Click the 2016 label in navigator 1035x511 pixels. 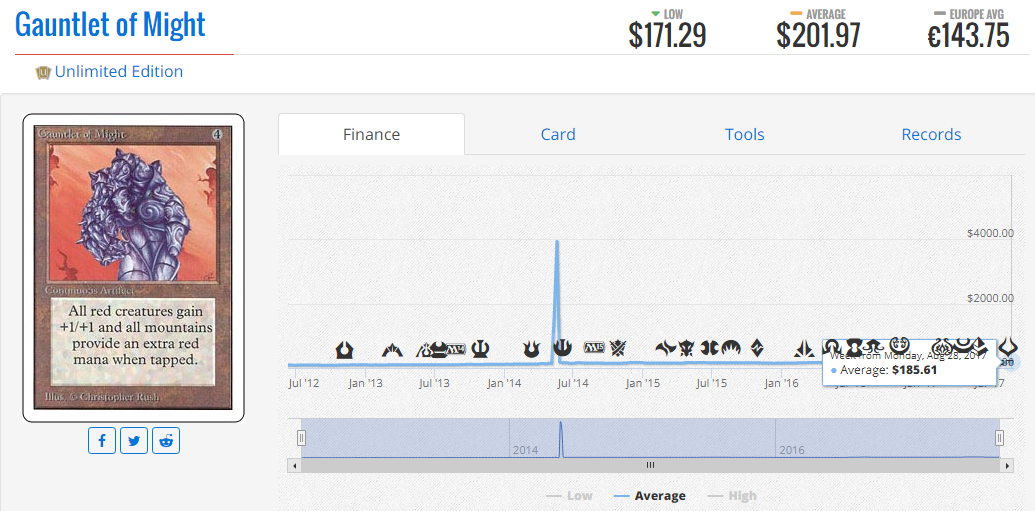[791, 450]
